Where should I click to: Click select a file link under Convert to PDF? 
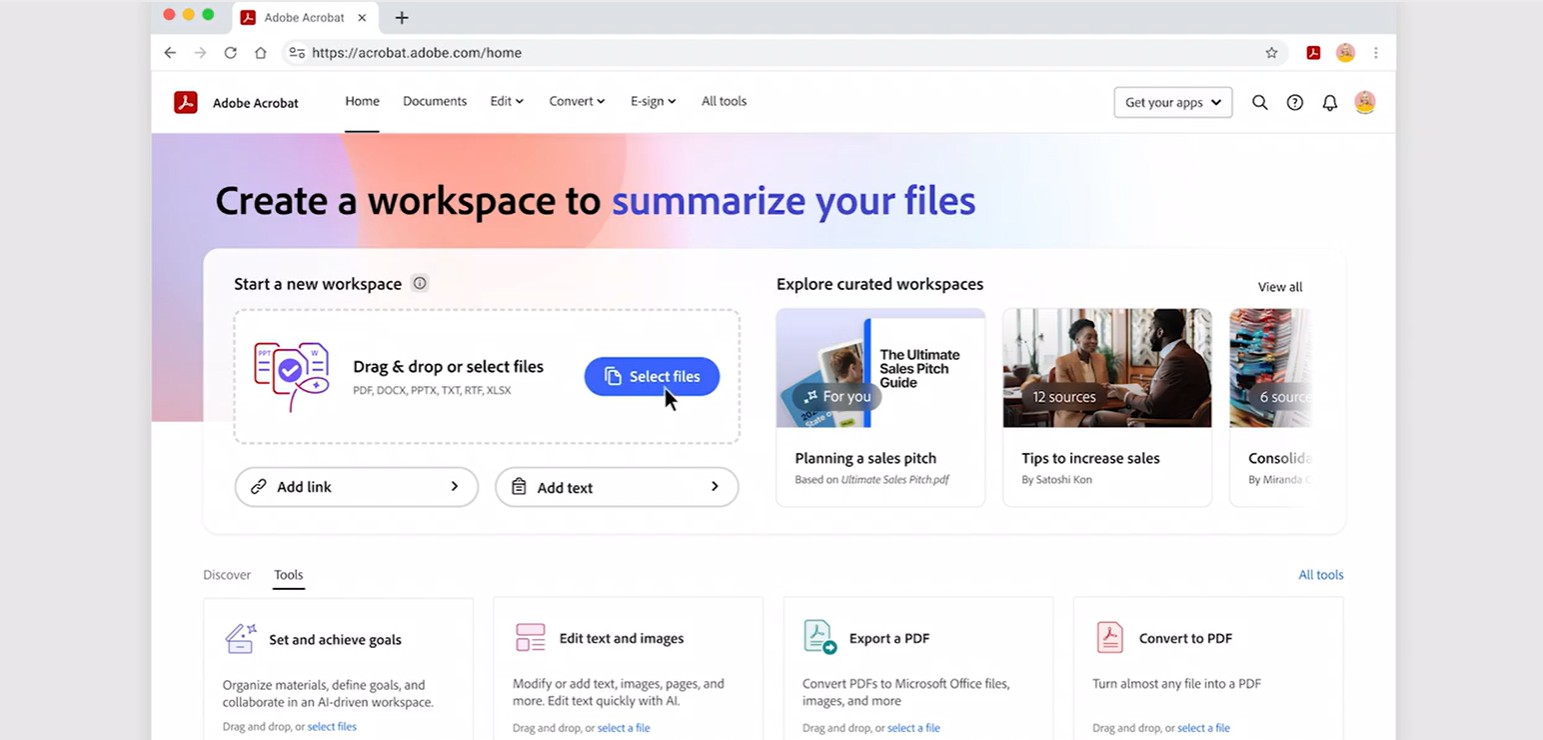click(1204, 728)
